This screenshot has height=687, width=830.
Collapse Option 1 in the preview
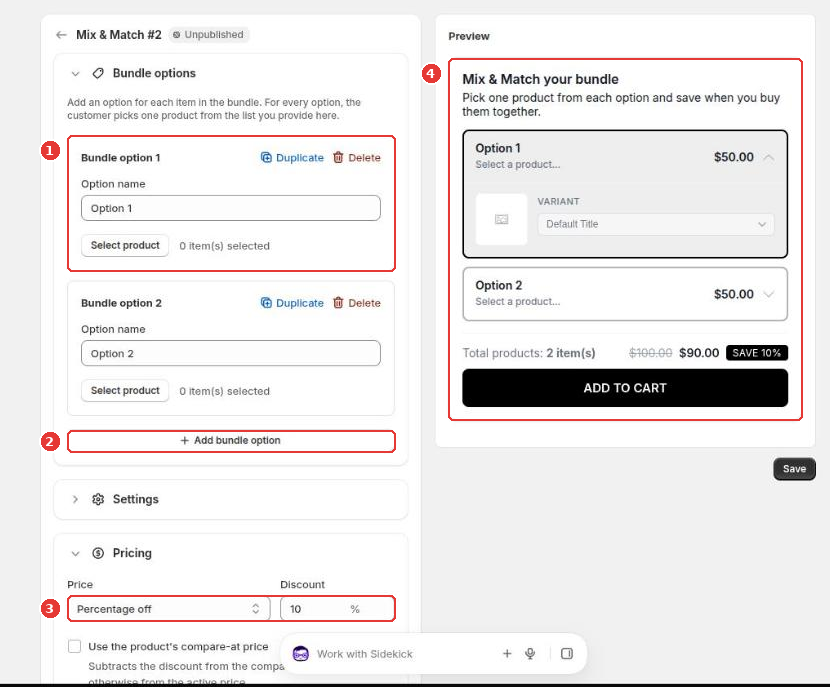click(x=769, y=157)
